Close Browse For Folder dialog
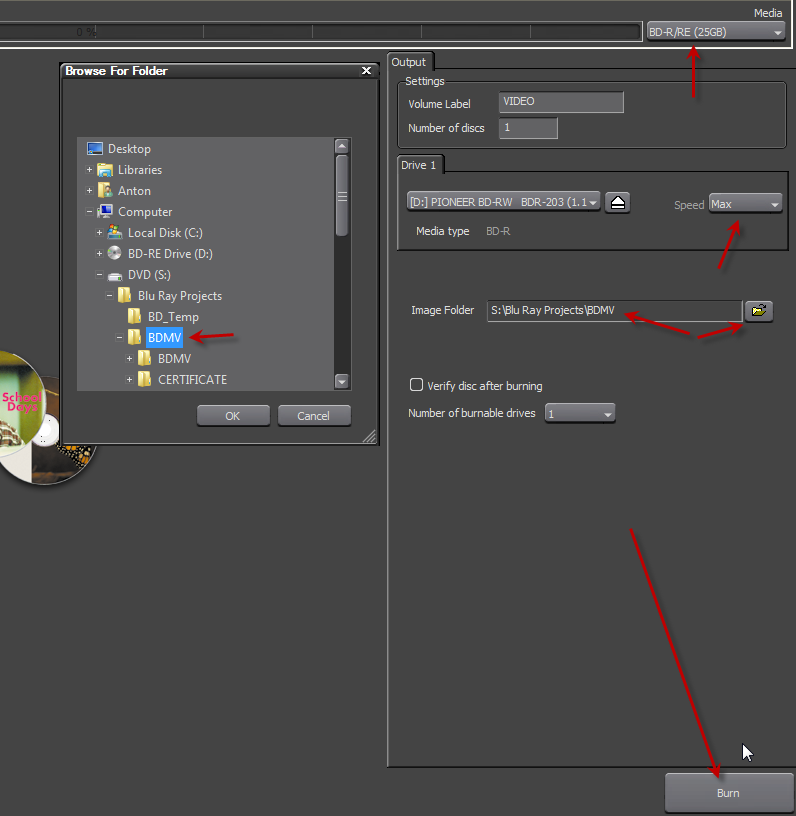Screen dimensions: 796x816 click(x=366, y=71)
